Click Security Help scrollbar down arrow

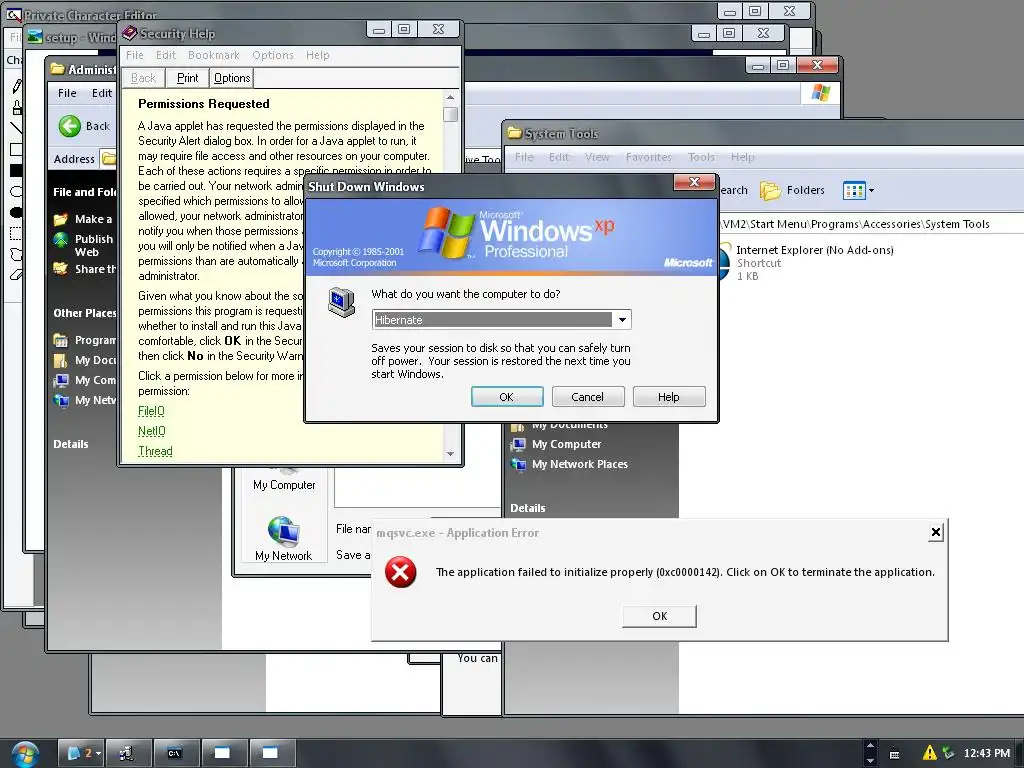click(x=450, y=453)
